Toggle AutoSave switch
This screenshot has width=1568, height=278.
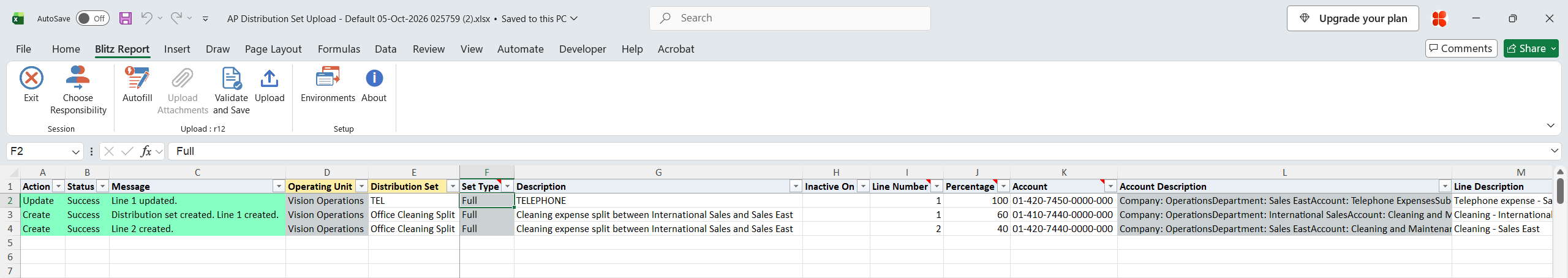(x=92, y=18)
